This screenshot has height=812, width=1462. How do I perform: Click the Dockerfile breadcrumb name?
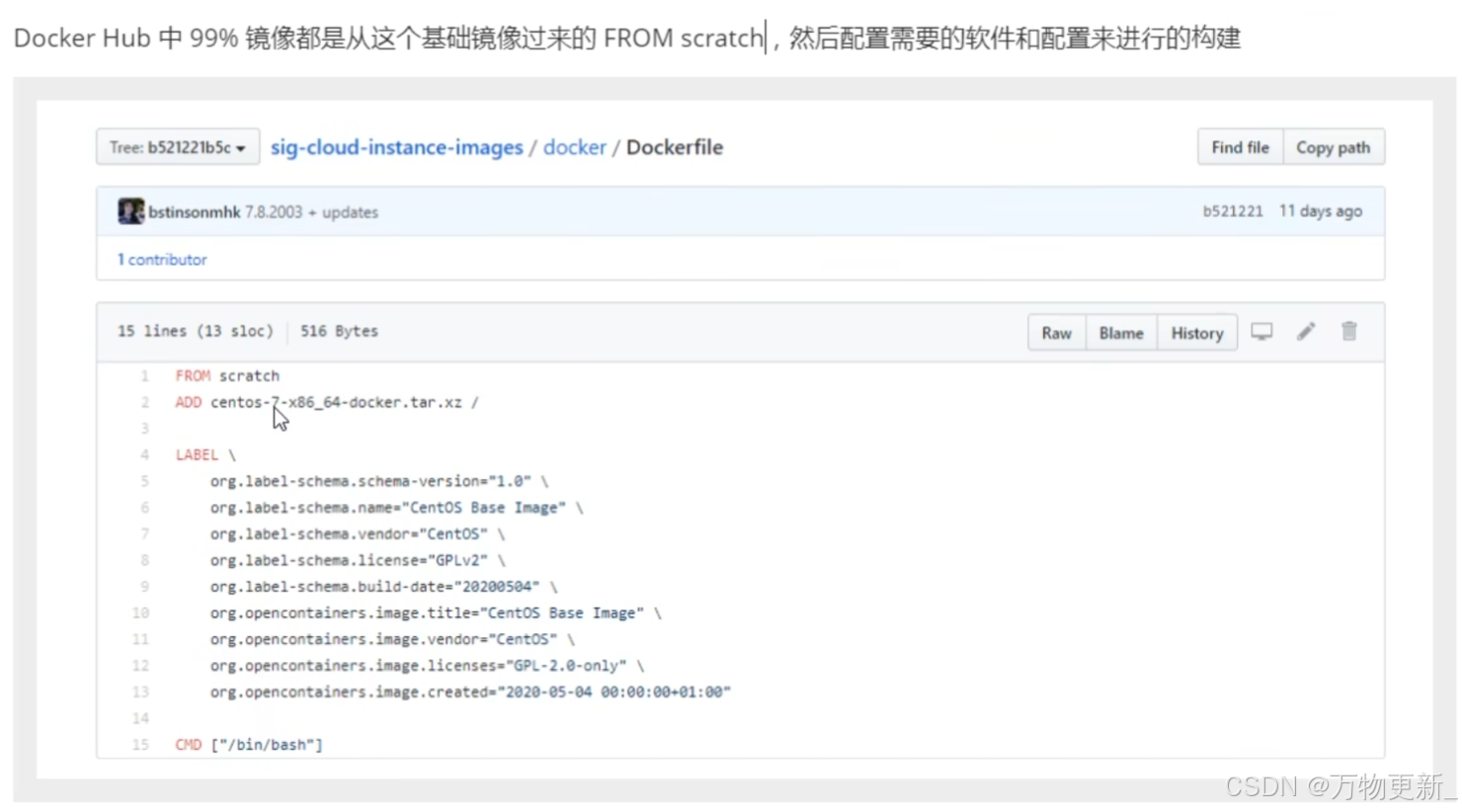(x=675, y=147)
